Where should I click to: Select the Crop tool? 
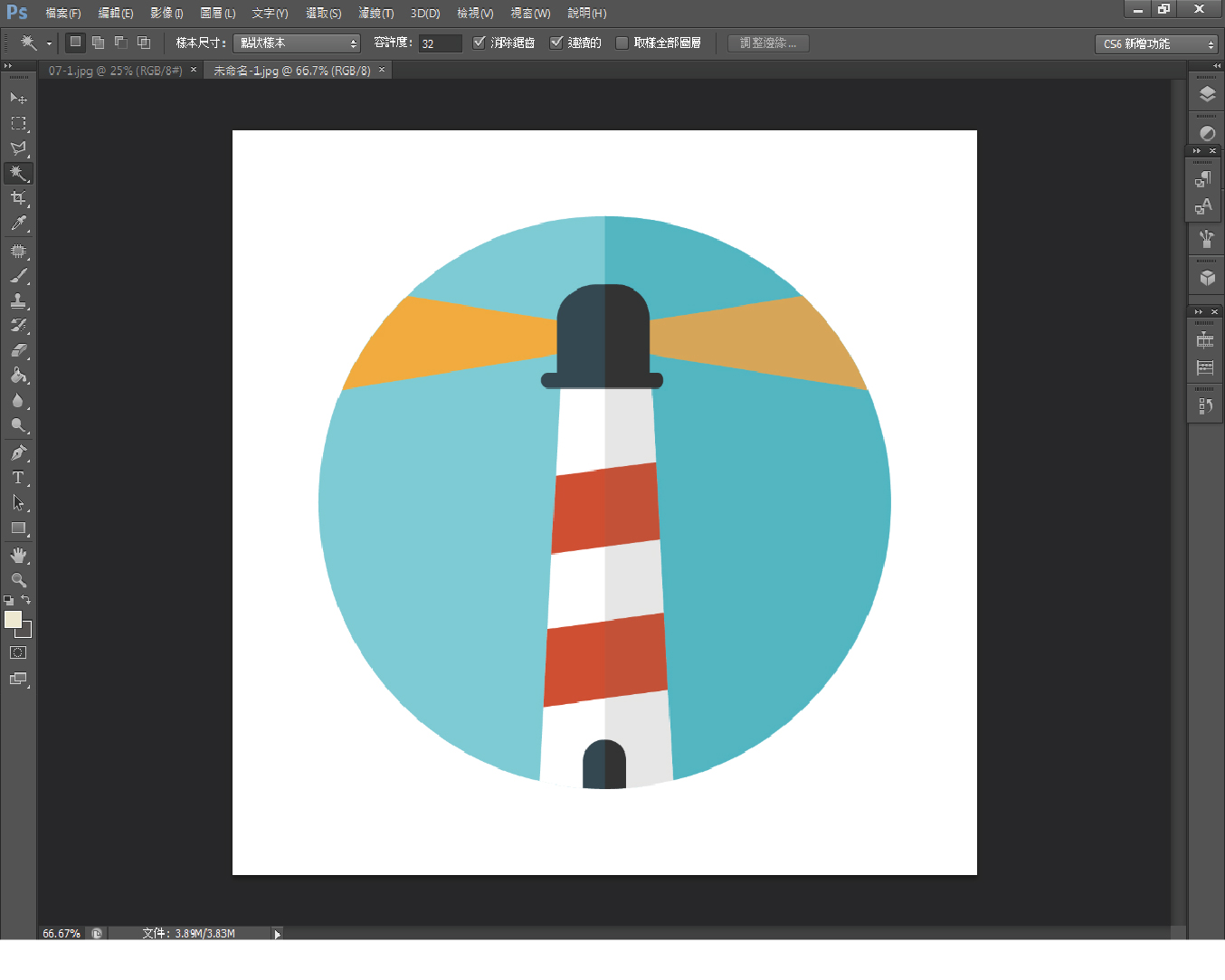pyautogui.click(x=18, y=198)
